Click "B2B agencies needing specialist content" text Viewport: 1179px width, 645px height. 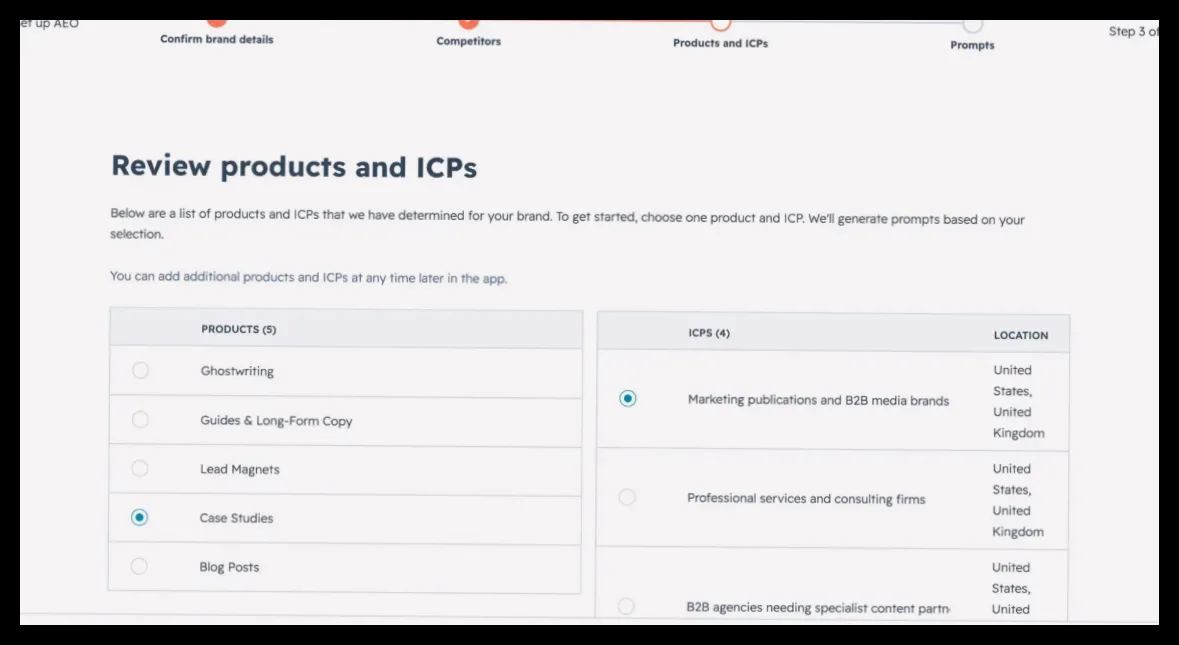[818, 607]
